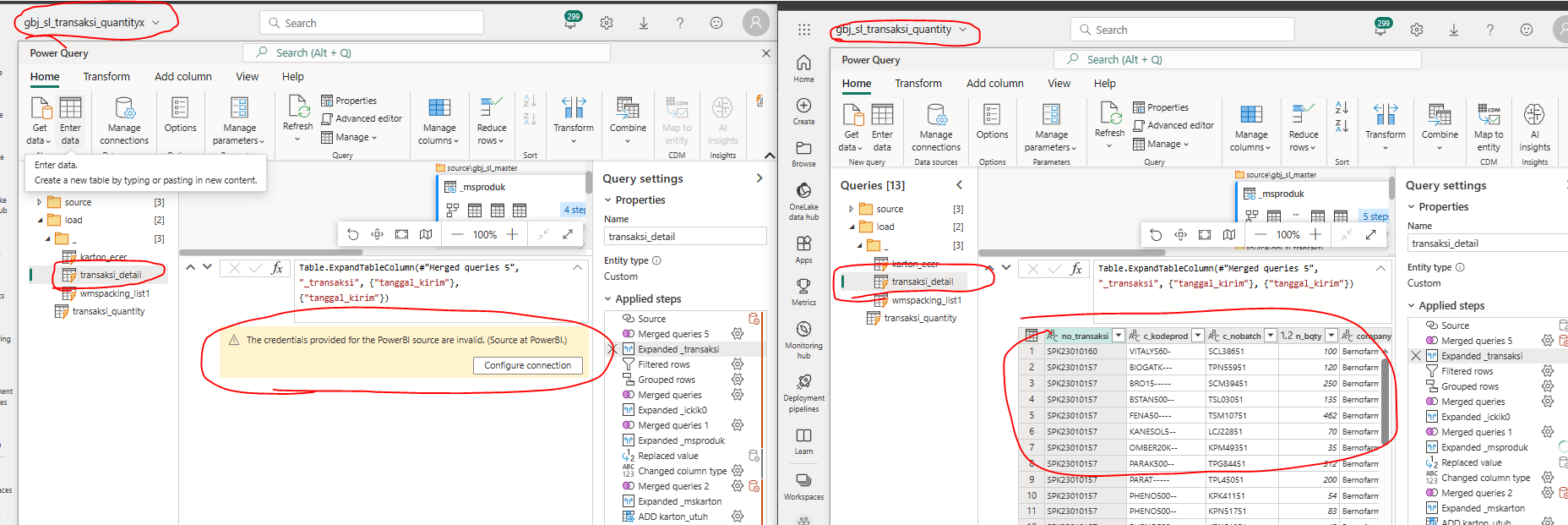Open Manage dropdown in right window ribbon

coord(1161,144)
